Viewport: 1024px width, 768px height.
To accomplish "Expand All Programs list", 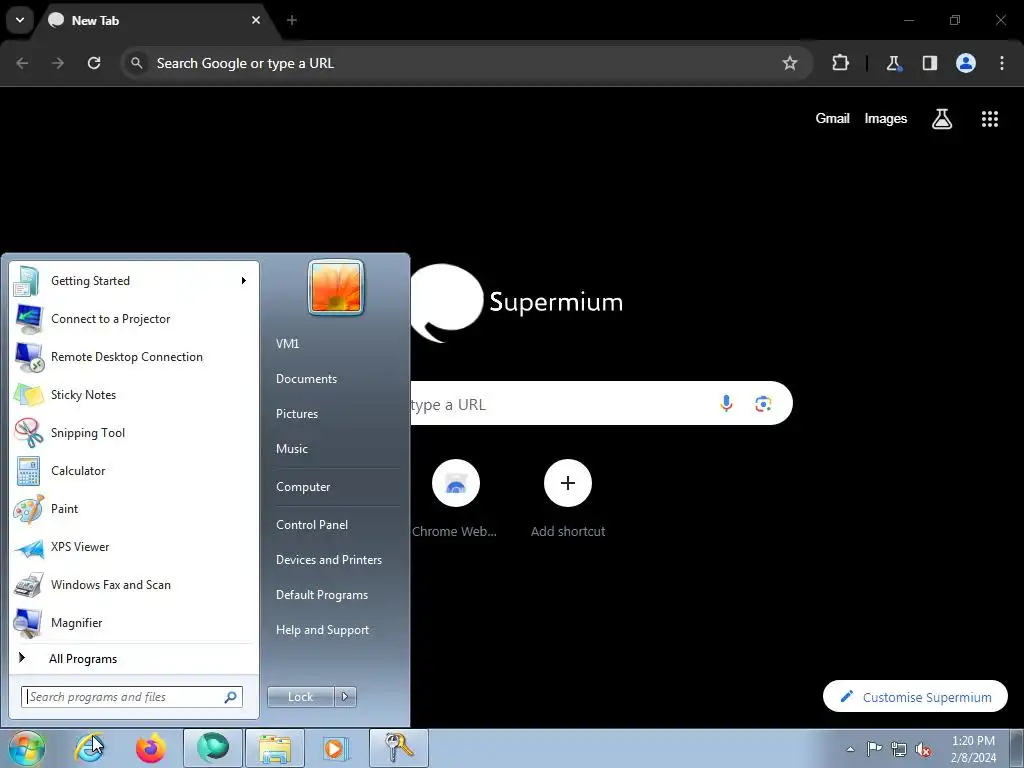I will point(133,658).
